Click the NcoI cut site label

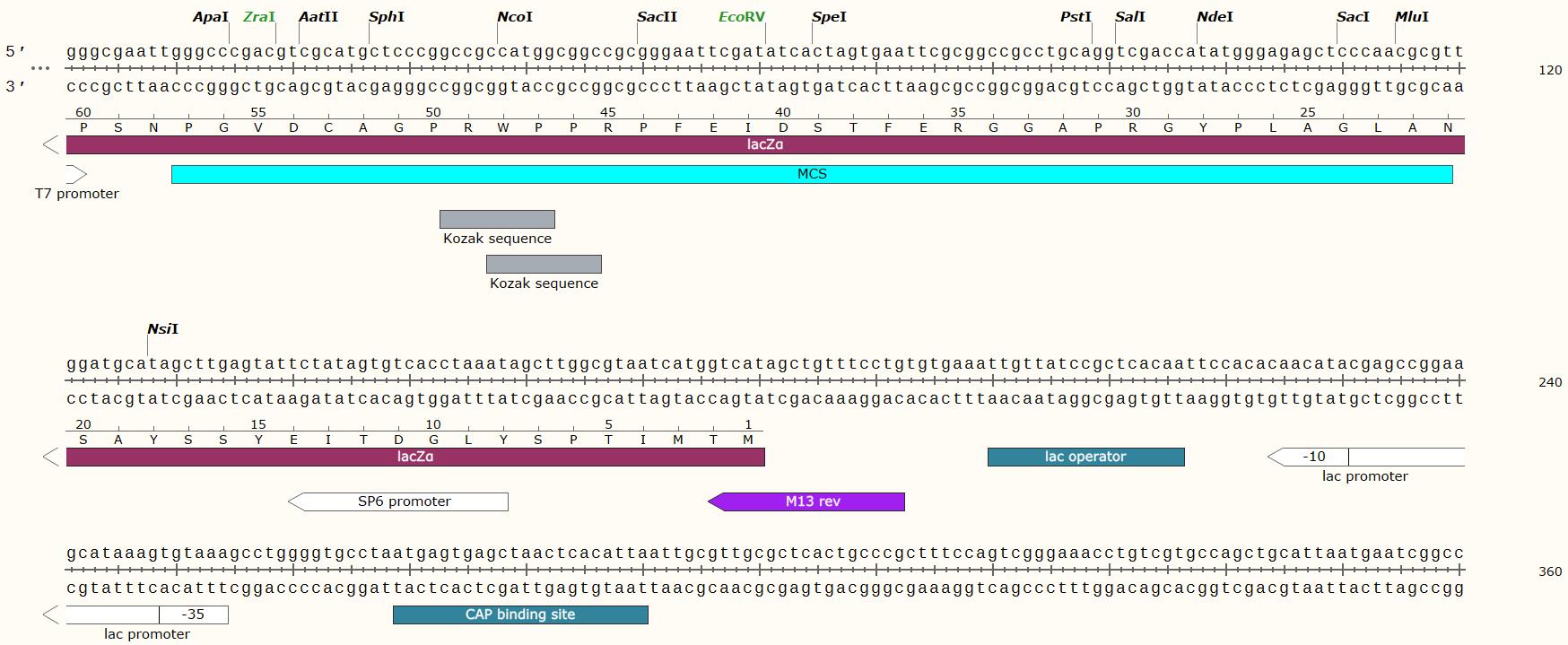tap(514, 17)
